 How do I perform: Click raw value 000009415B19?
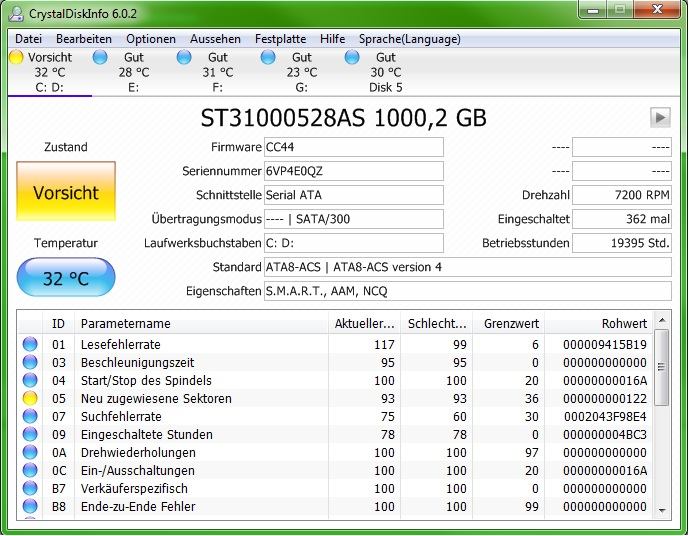(x=605, y=344)
